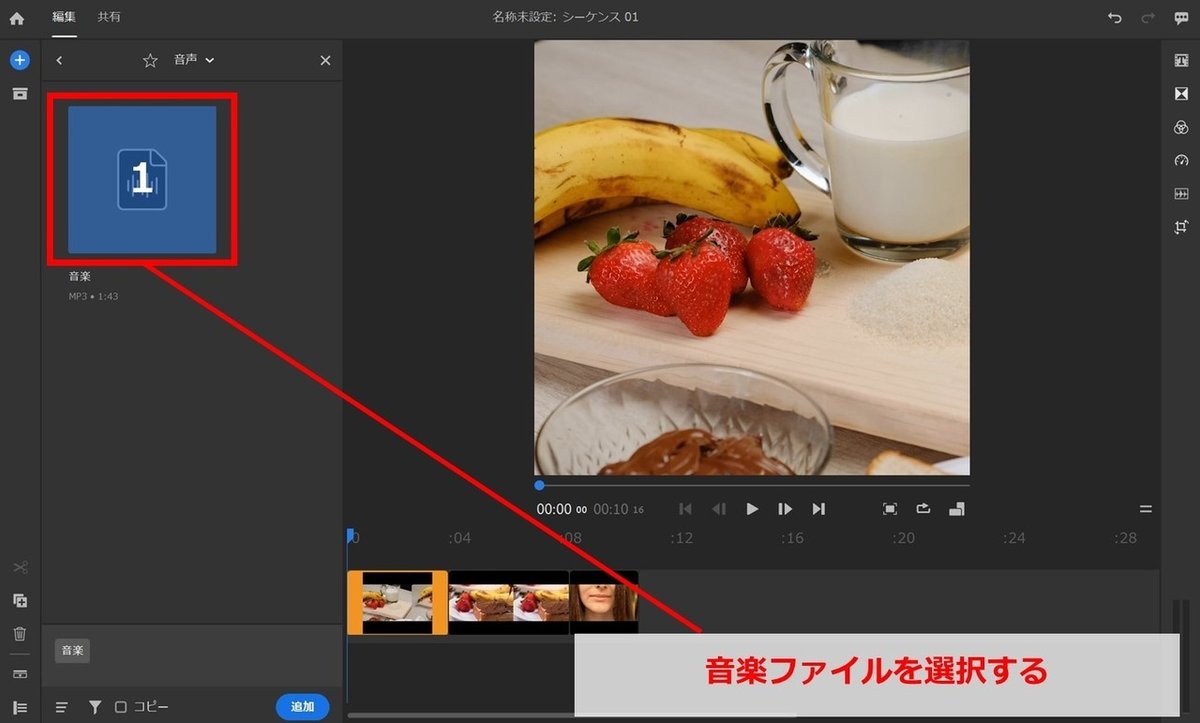Select the woman's face clip in timeline

click(x=604, y=602)
